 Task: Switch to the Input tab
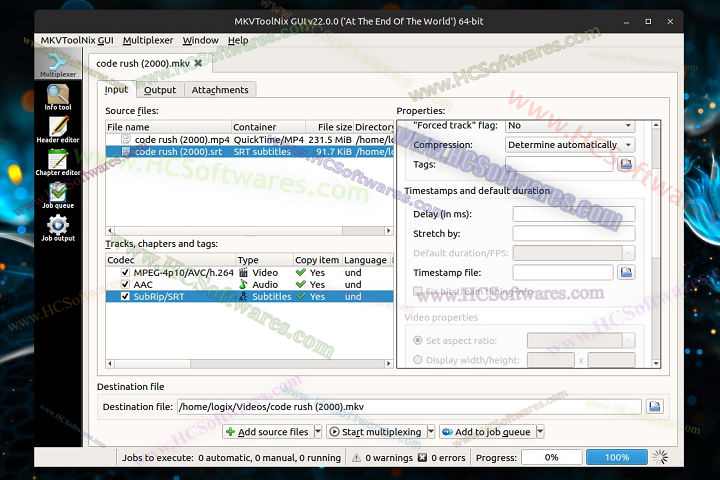pos(116,89)
